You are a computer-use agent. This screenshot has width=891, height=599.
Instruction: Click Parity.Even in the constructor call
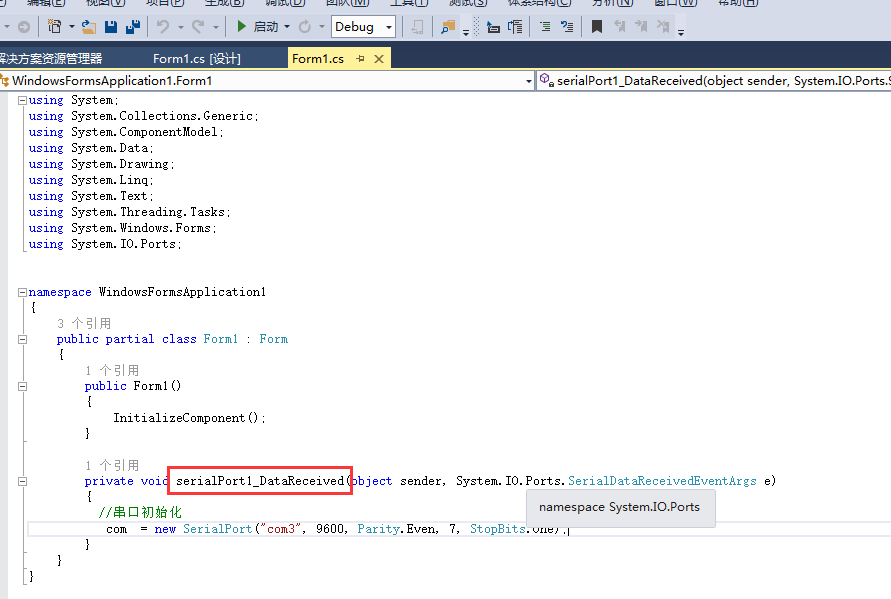pos(396,529)
